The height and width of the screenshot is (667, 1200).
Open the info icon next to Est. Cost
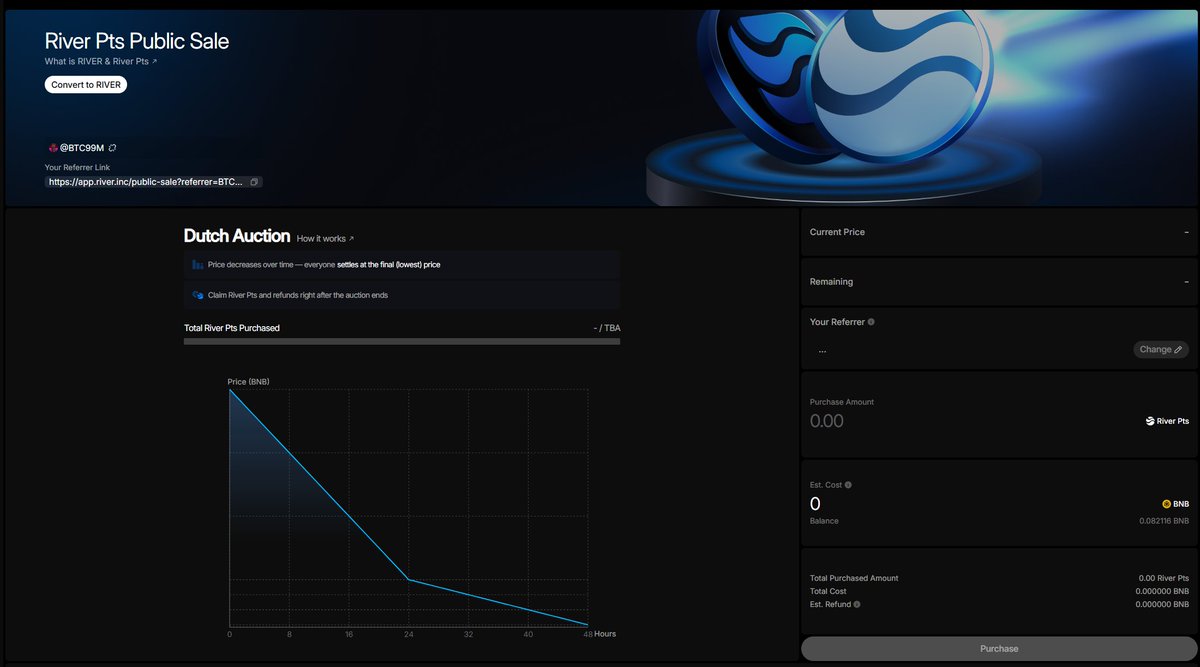click(848, 485)
